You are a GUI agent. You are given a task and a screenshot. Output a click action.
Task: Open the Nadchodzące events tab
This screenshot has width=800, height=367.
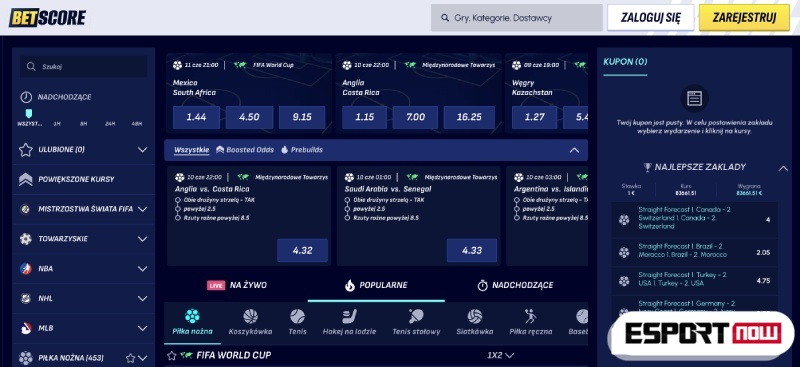click(515, 285)
